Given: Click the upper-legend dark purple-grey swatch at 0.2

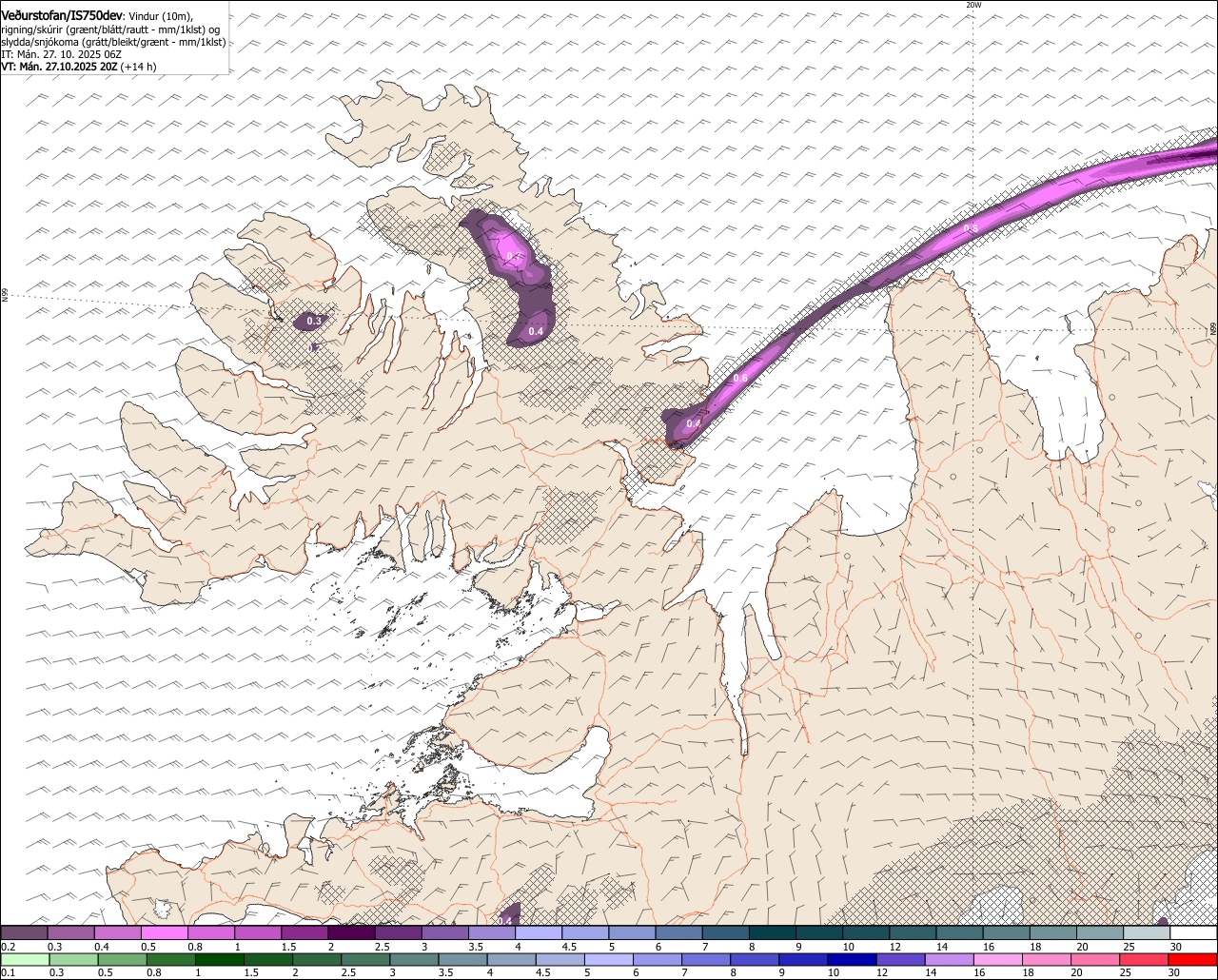Looking at the screenshot, I should (24, 932).
